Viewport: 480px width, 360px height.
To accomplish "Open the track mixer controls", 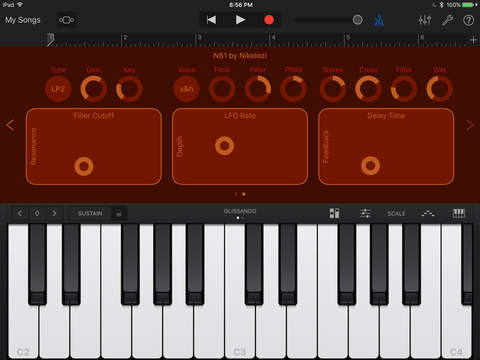I will (425, 20).
